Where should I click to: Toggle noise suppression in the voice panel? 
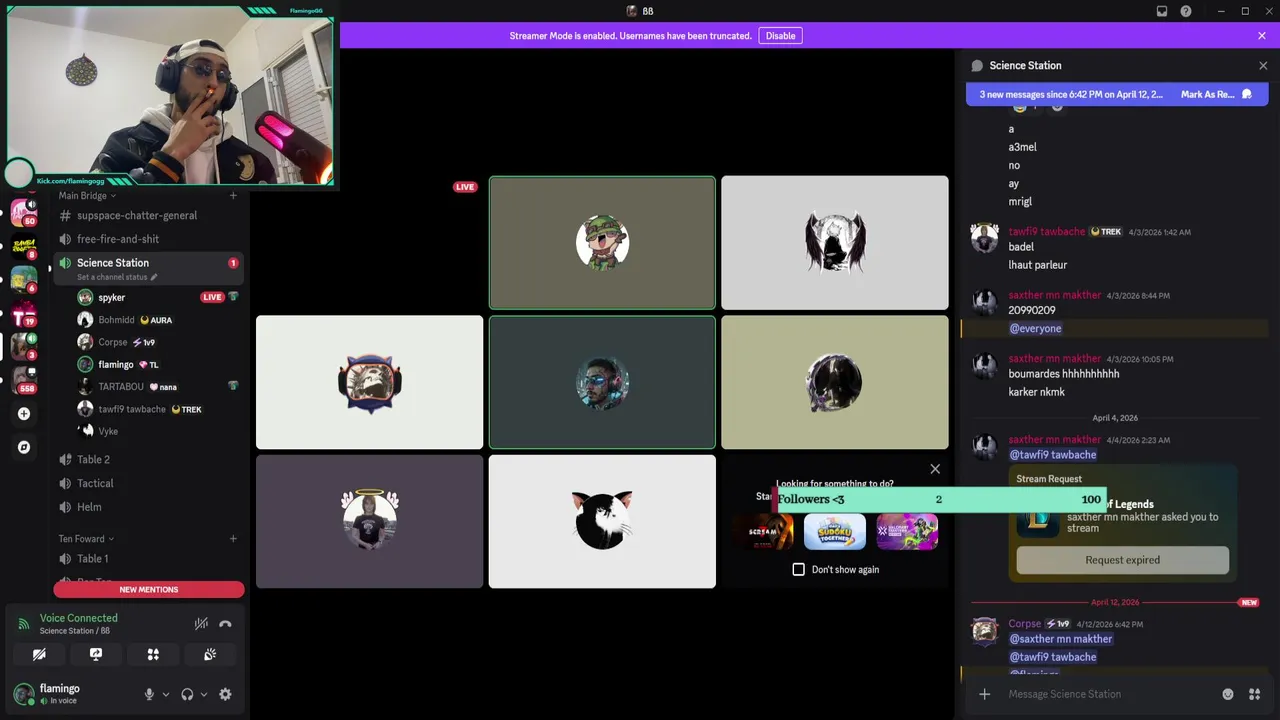(x=201, y=624)
